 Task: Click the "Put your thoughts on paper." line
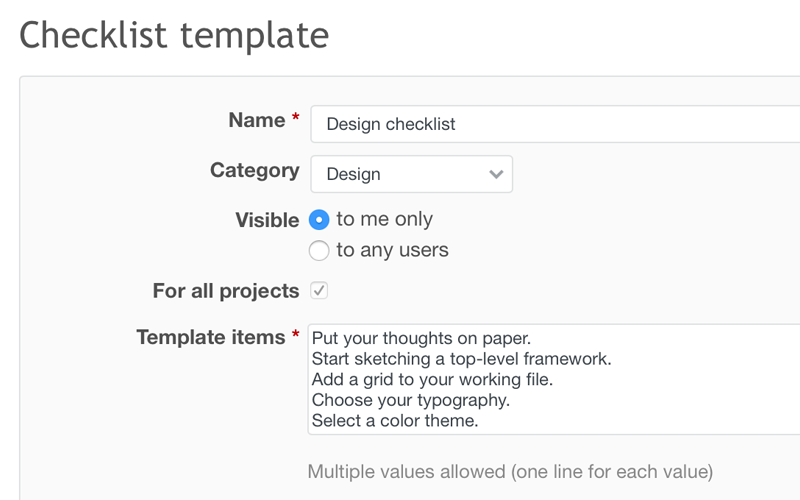(x=420, y=337)
